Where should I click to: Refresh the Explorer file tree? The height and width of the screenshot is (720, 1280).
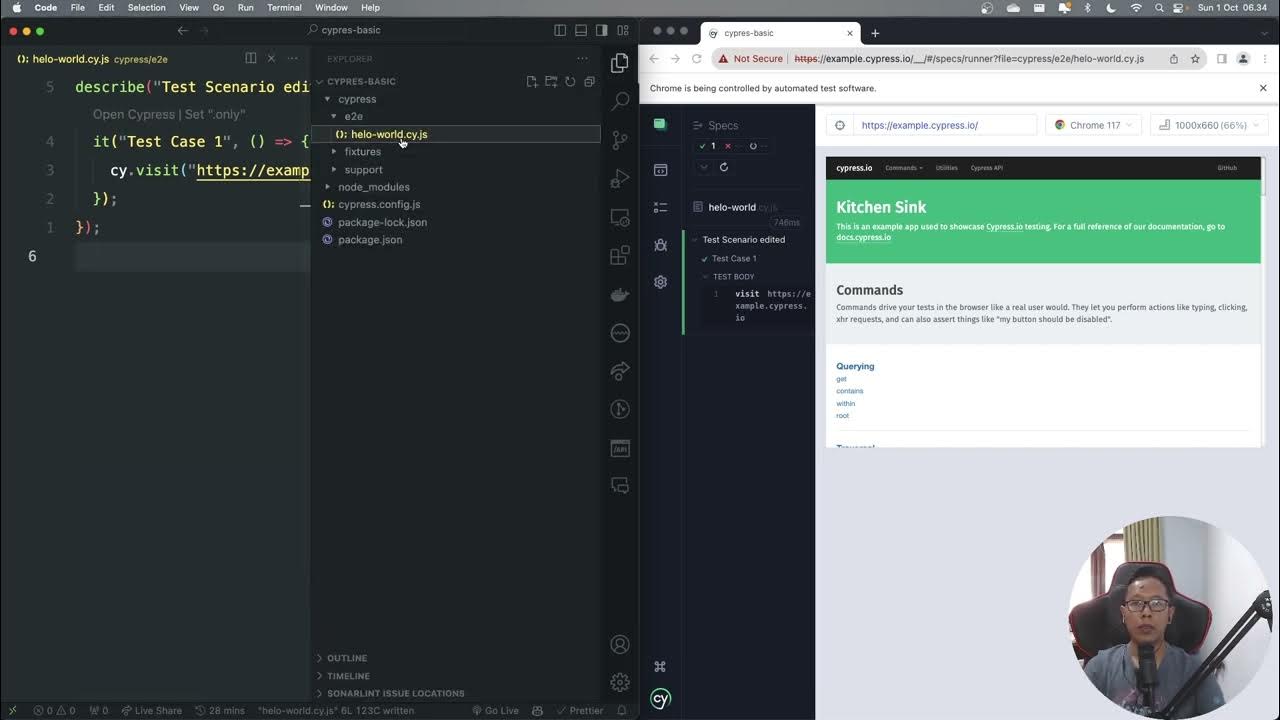pyautogui.click(x=570, y=81)
